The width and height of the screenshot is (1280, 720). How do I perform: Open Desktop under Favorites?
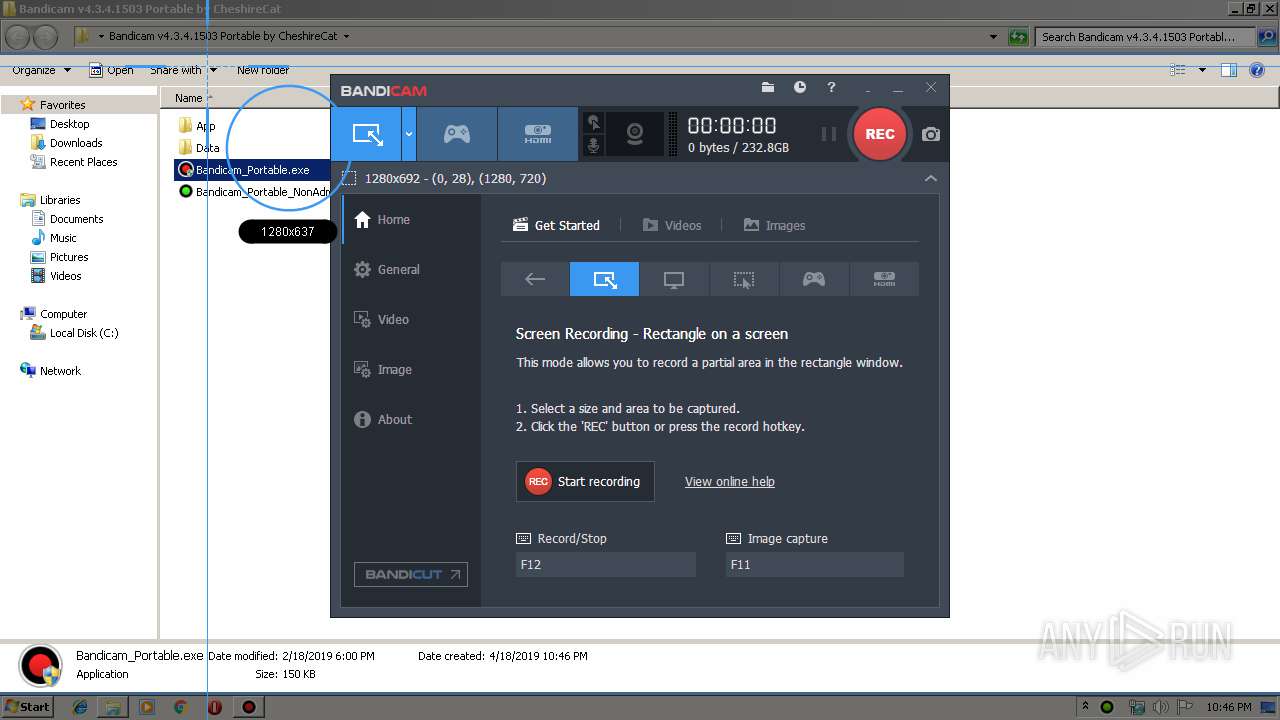click(69, 124)
